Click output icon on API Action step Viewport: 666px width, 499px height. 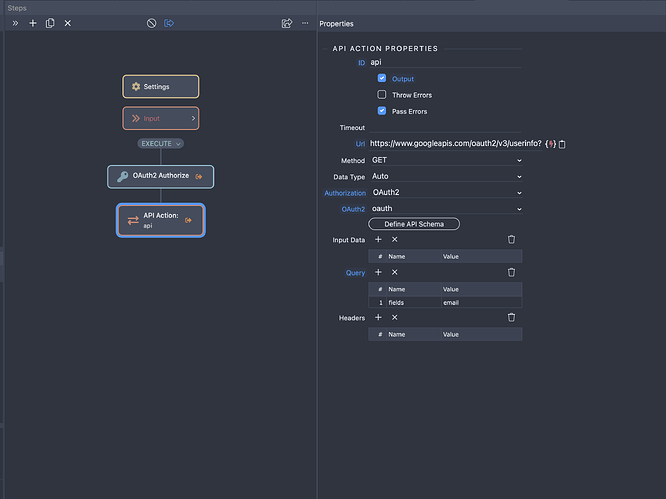tap(188, 220)
